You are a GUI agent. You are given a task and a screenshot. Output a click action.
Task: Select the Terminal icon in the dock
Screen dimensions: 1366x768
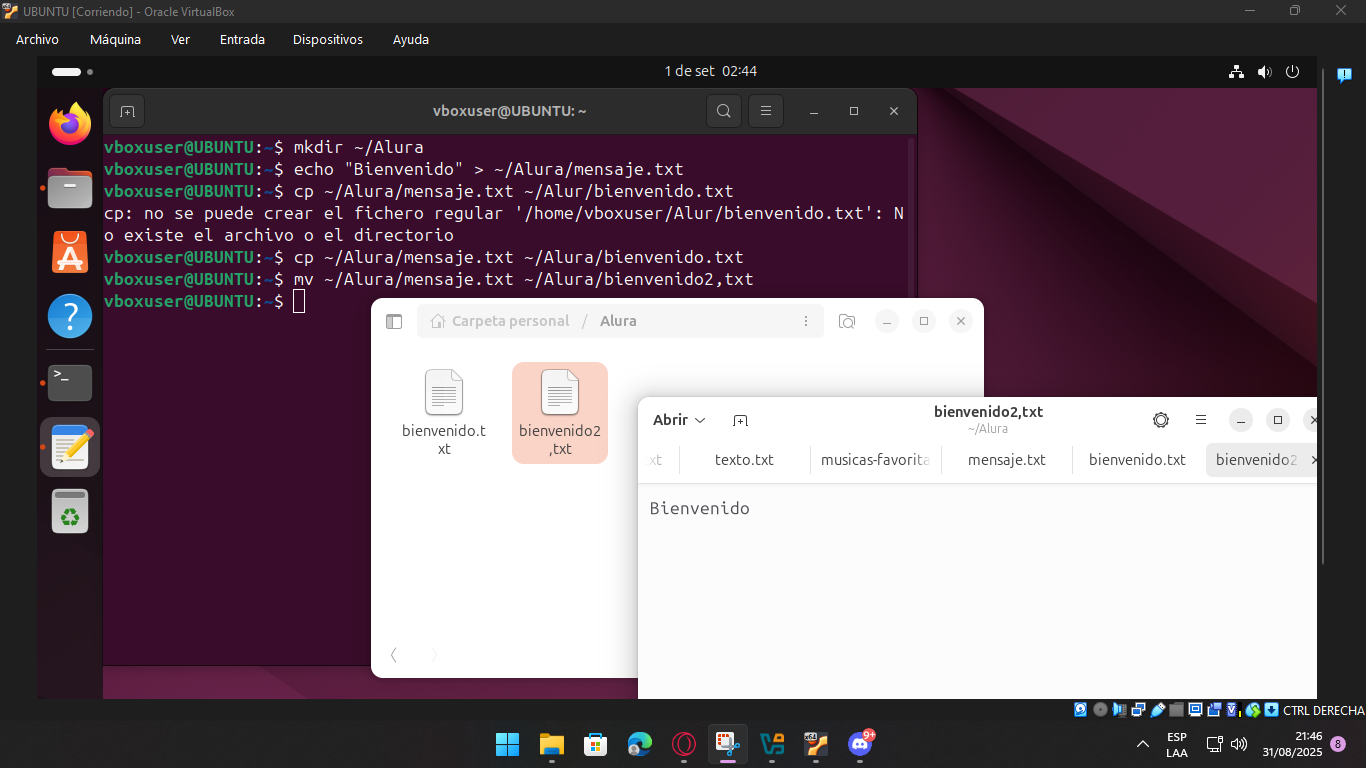coord(70,382)
